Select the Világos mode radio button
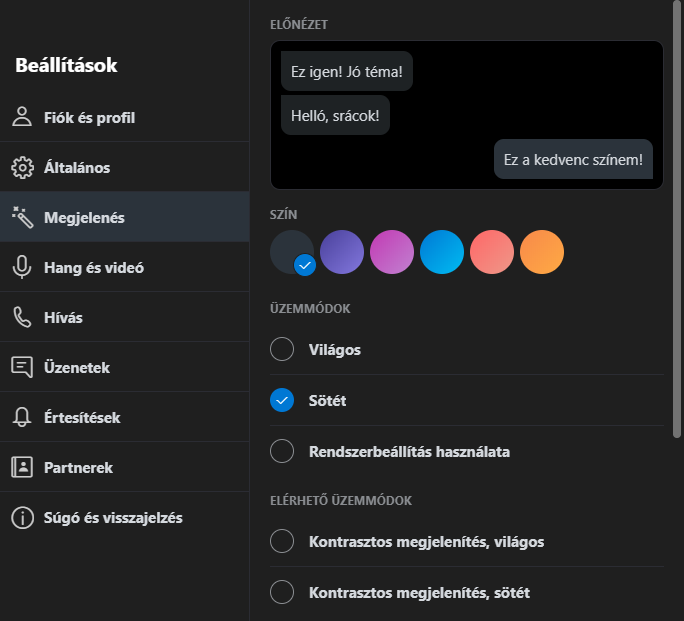The height and width of the screenshot is (621, 684). [282, 349]
